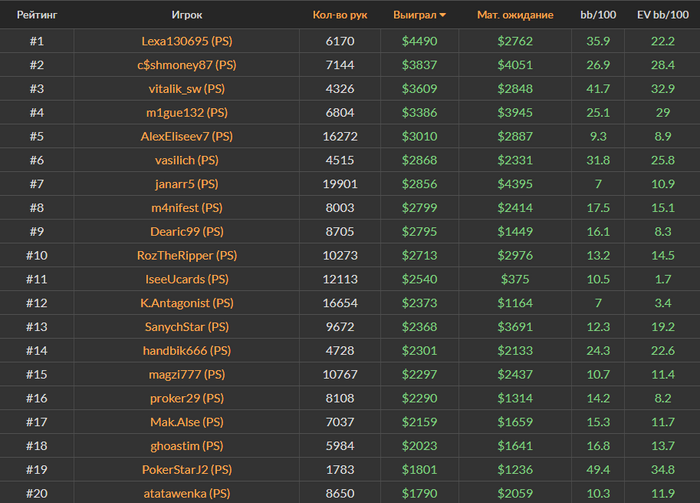
Task: View vasilich (PS) player stats
Action: (x=188, y=160)
